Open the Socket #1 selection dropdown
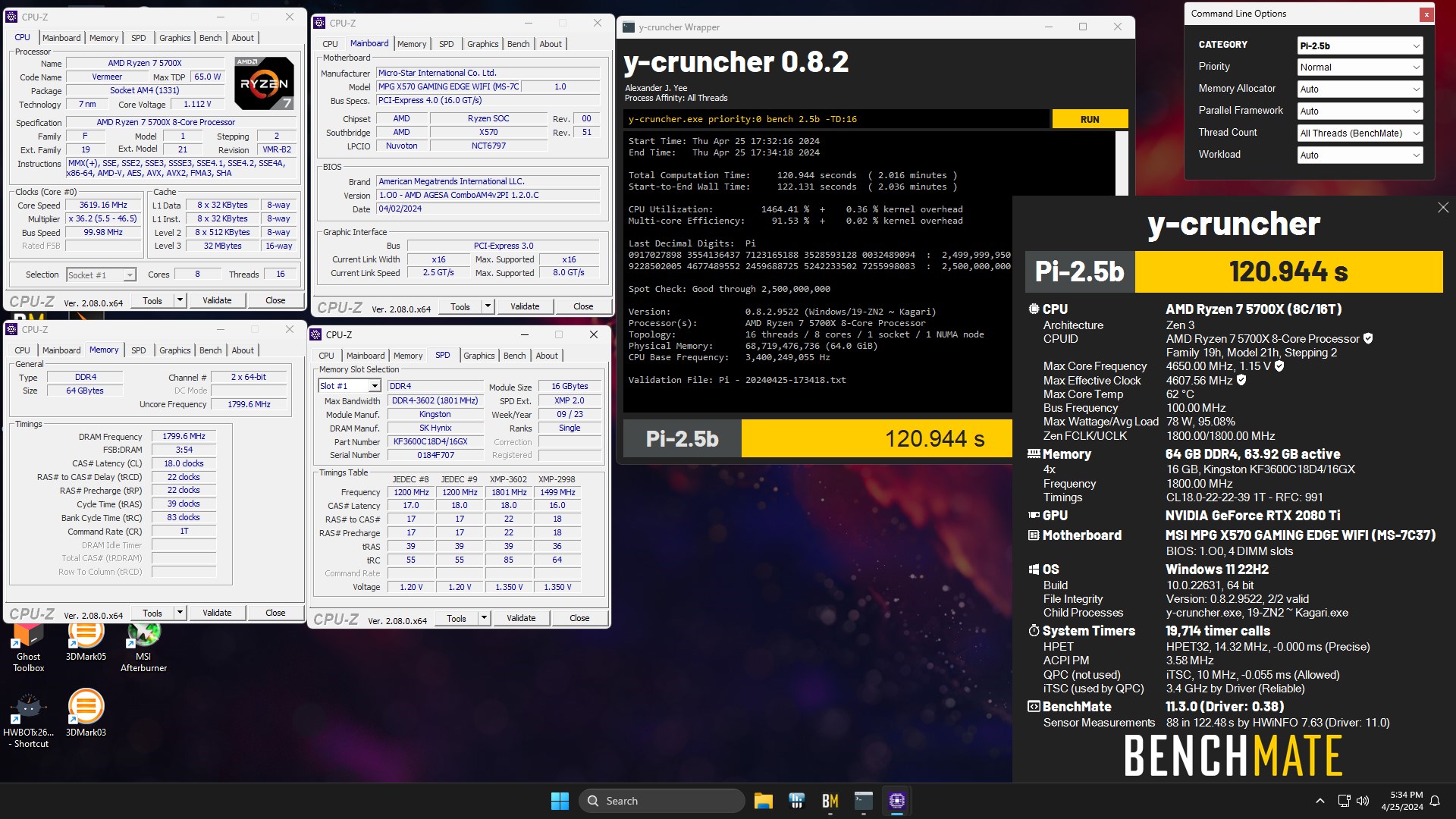This screenshot has height=819, width=1456. tap(101, 275)
